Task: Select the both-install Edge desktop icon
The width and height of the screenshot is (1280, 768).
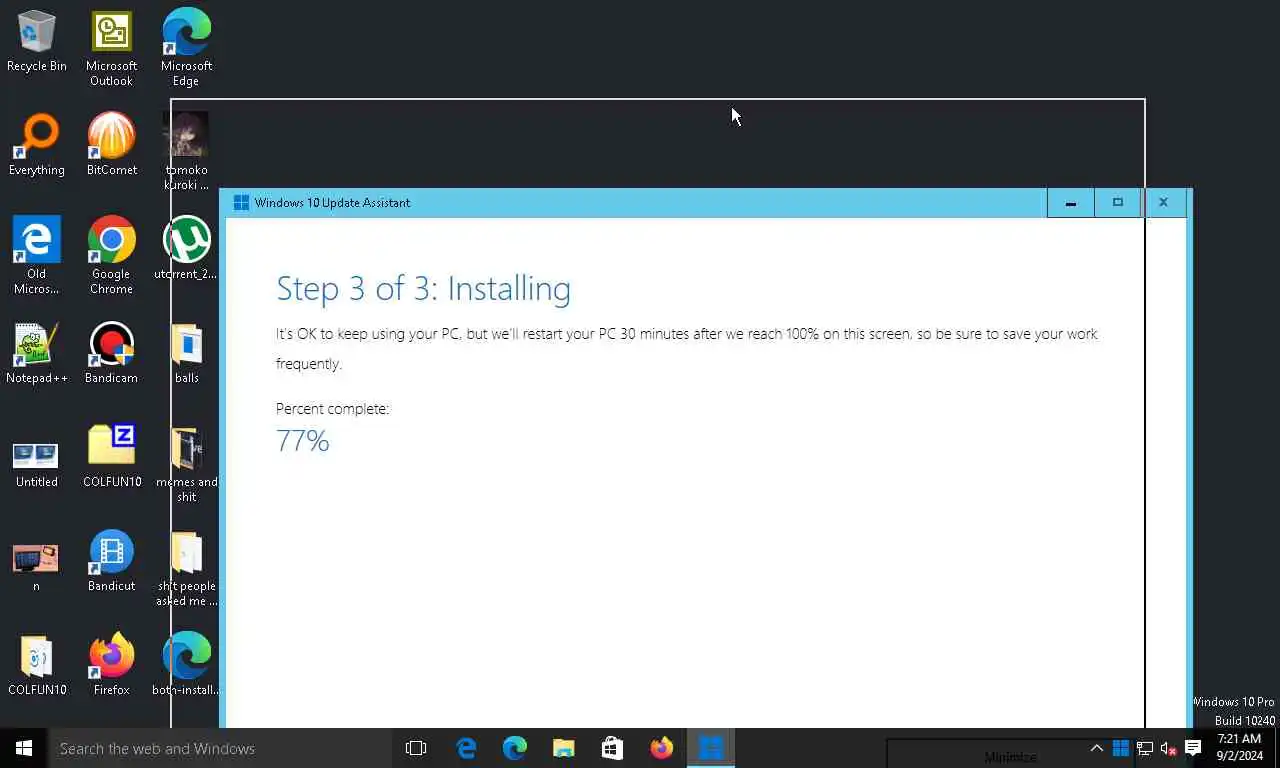Action: pyautogui.click(x=186, y=666)
